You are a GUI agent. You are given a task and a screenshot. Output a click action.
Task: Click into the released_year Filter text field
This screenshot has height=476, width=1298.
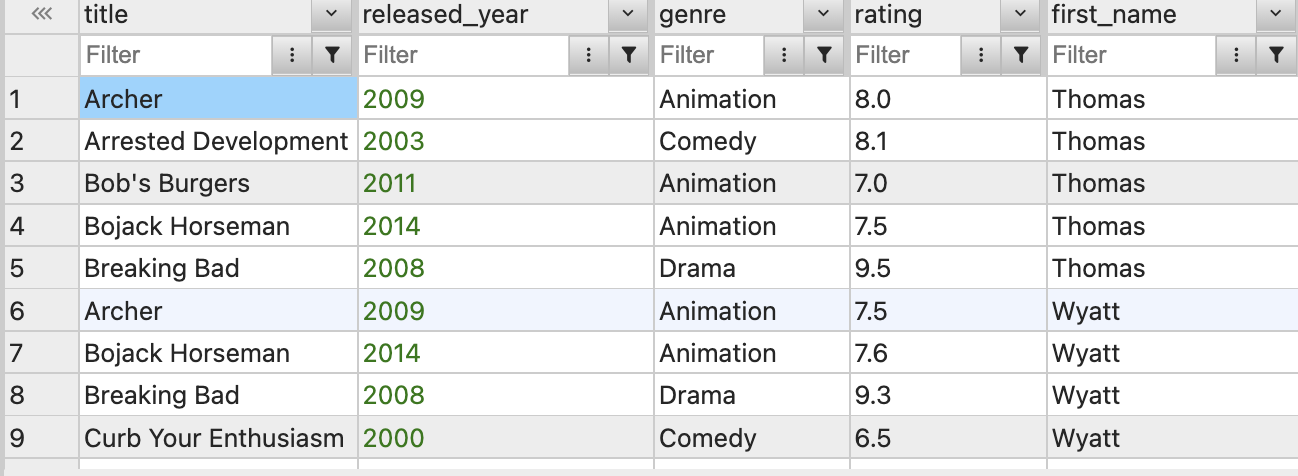click(463, 55)
